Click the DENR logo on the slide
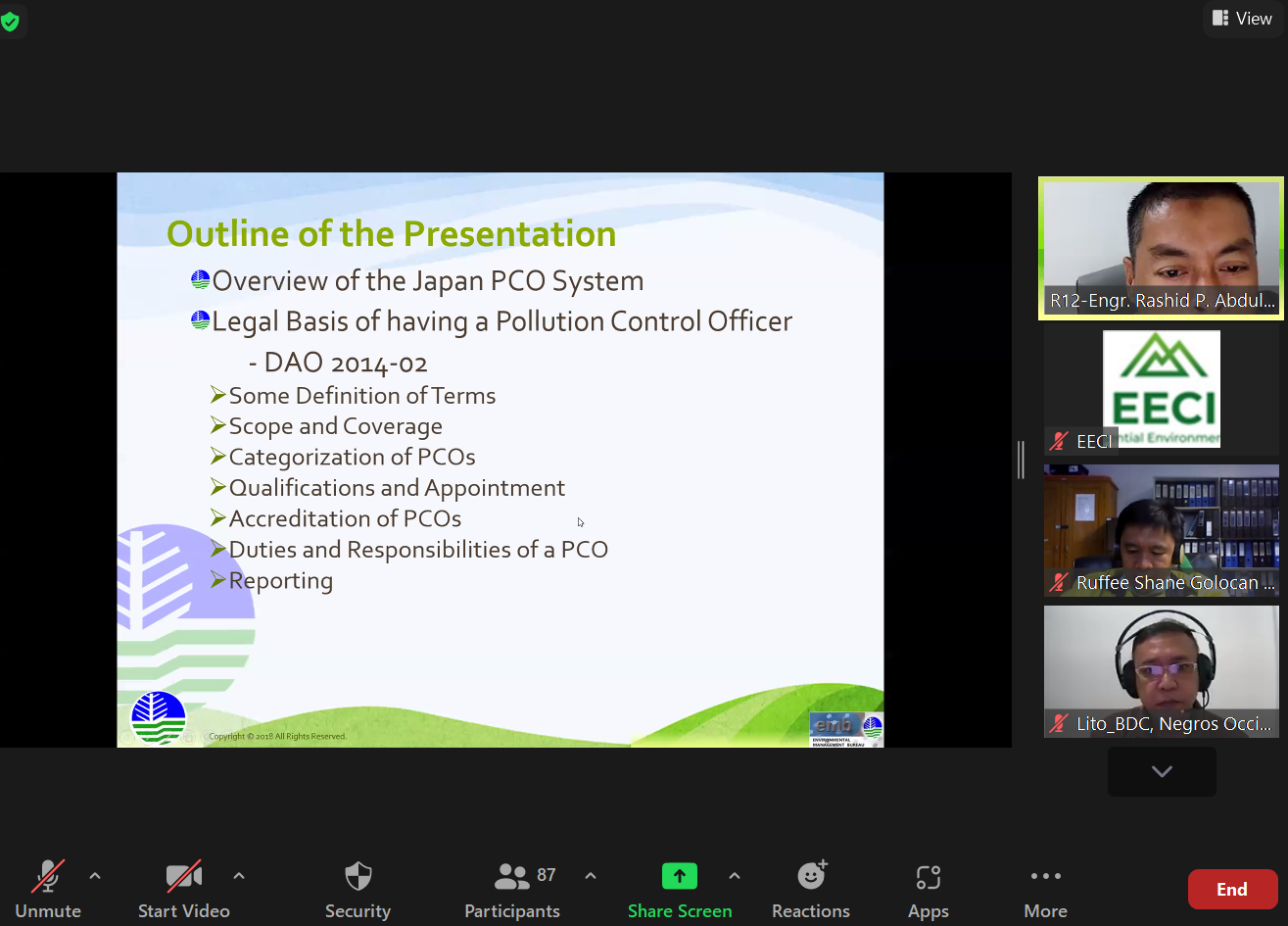Screen dimensions: 1288x926 [158, 718]
